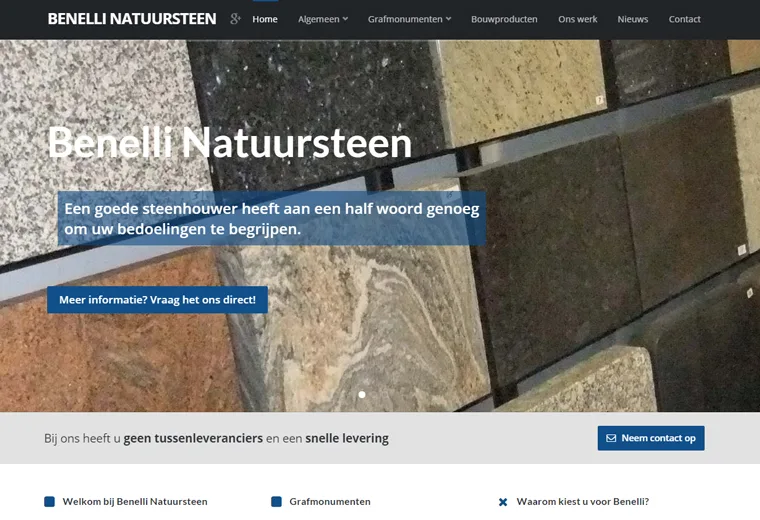
Task: Open the Bouwproducten page
Action: 504,19
